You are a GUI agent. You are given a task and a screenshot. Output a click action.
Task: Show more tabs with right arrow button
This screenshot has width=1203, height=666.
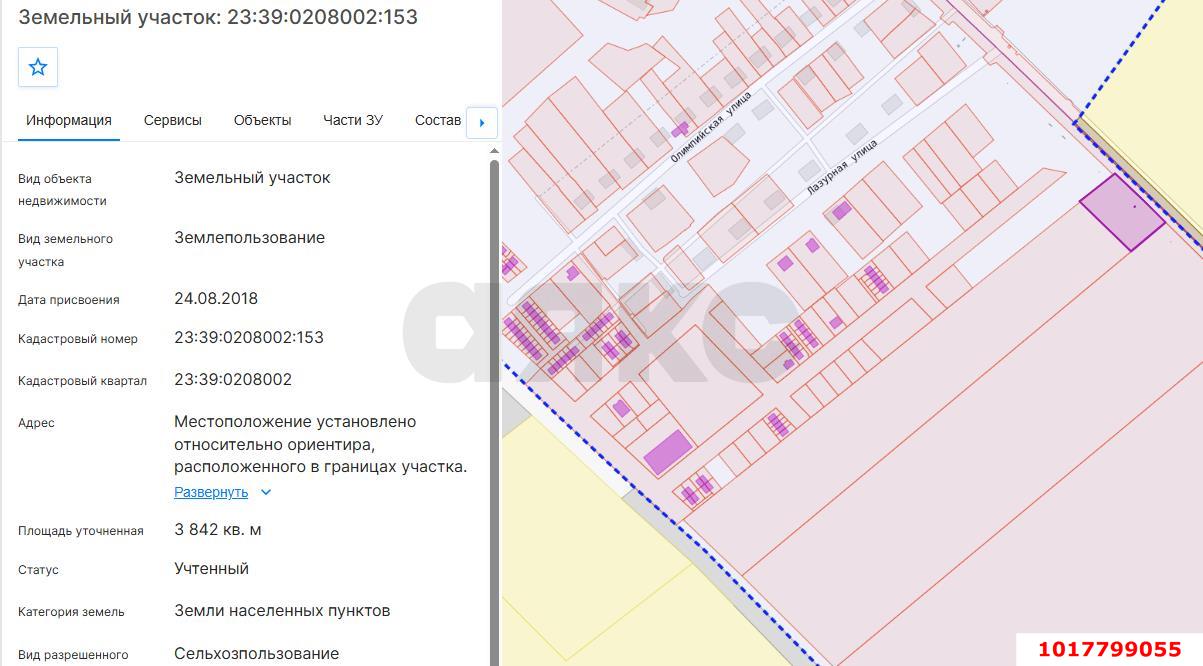coord(482,123)
